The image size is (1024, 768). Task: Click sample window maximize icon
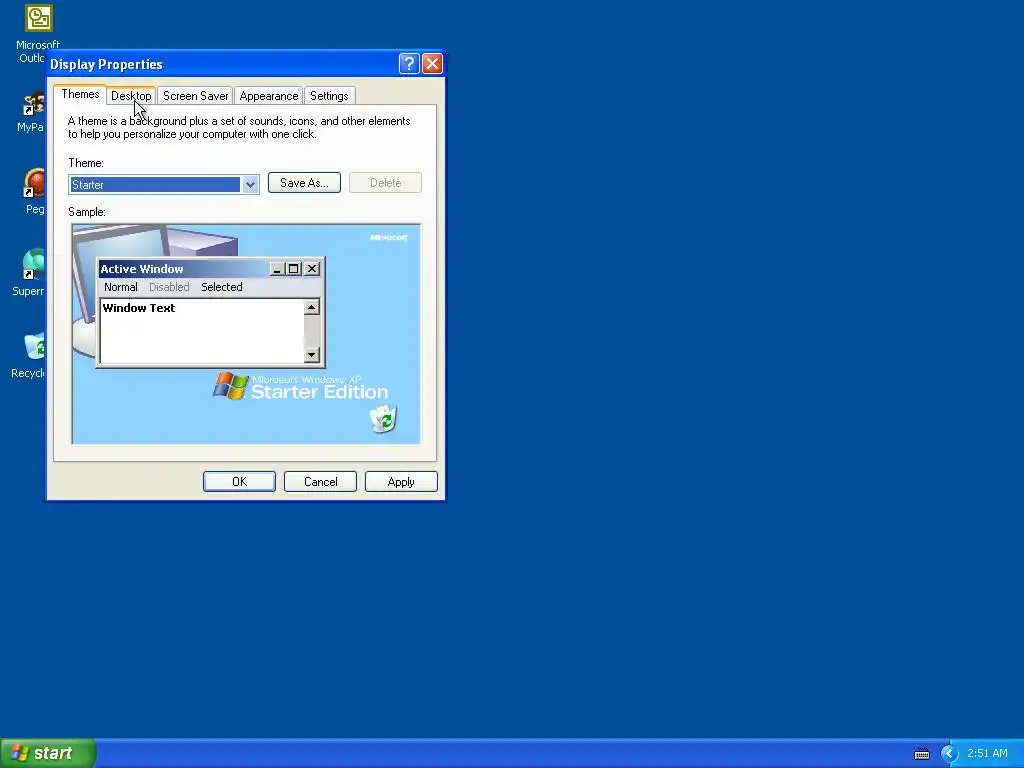click(294, 269)
